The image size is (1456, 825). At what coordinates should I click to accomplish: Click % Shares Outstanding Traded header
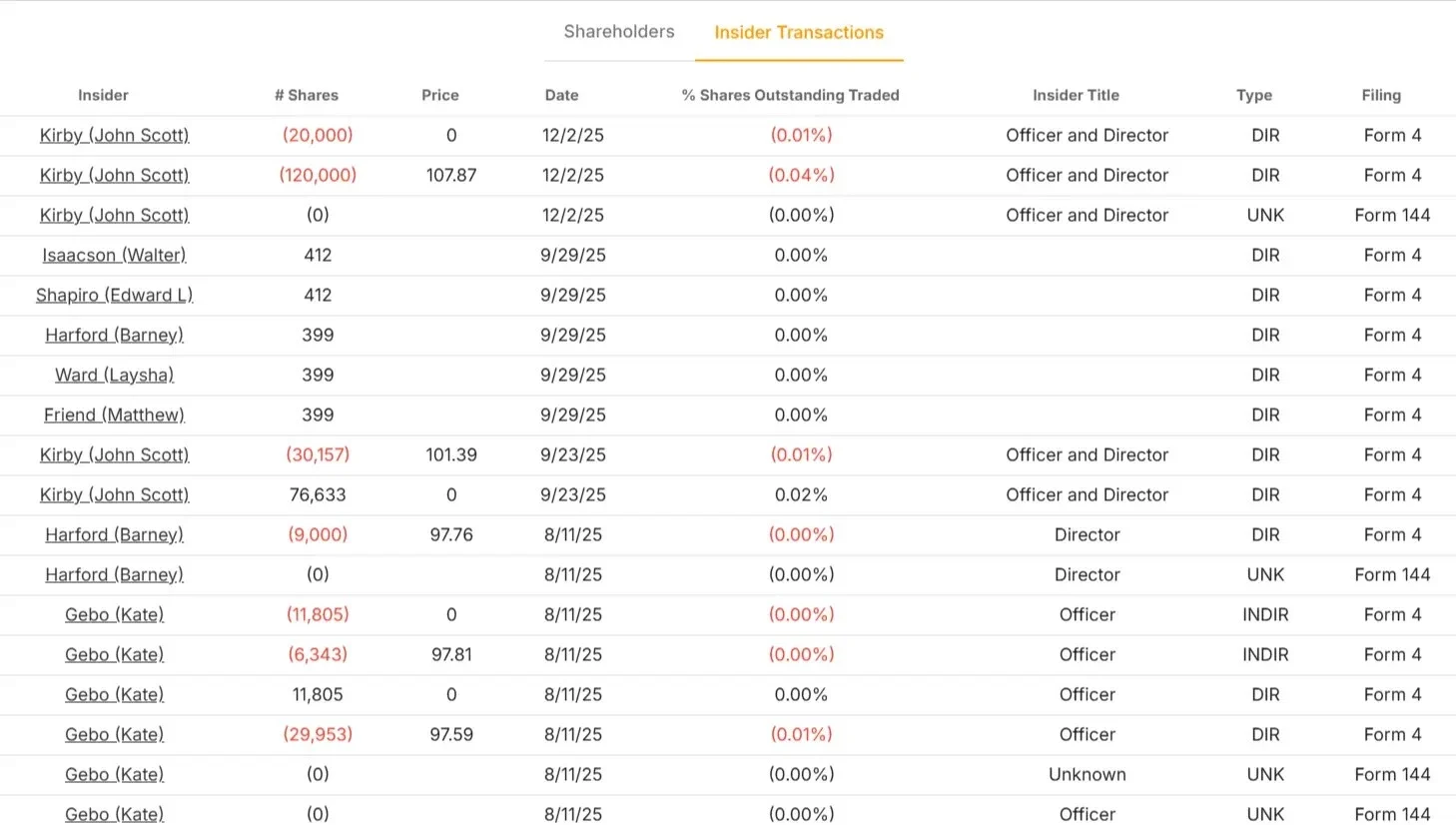pyautogui.click(x=790, y=95)
